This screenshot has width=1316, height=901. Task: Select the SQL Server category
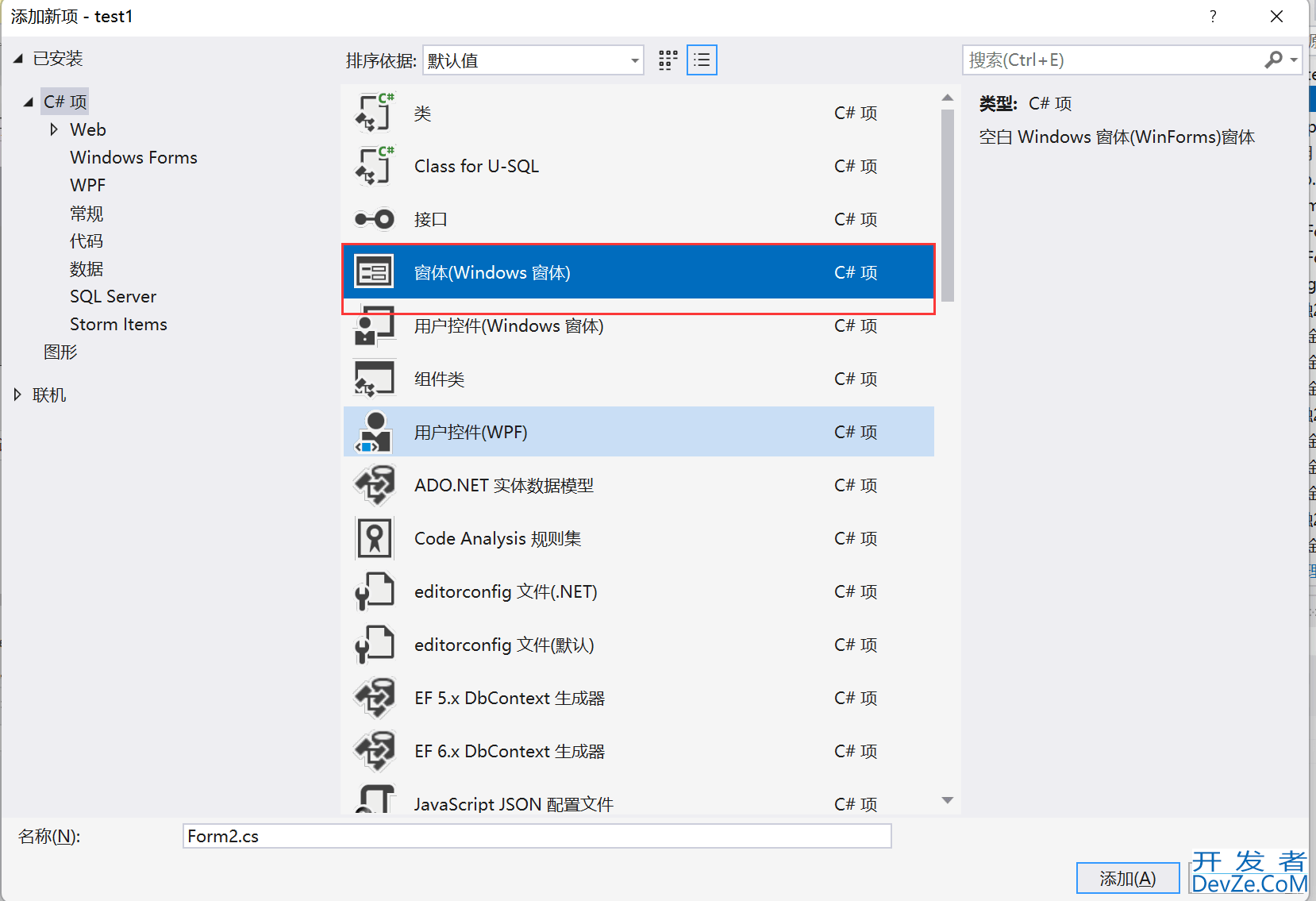tap(113, 296)
